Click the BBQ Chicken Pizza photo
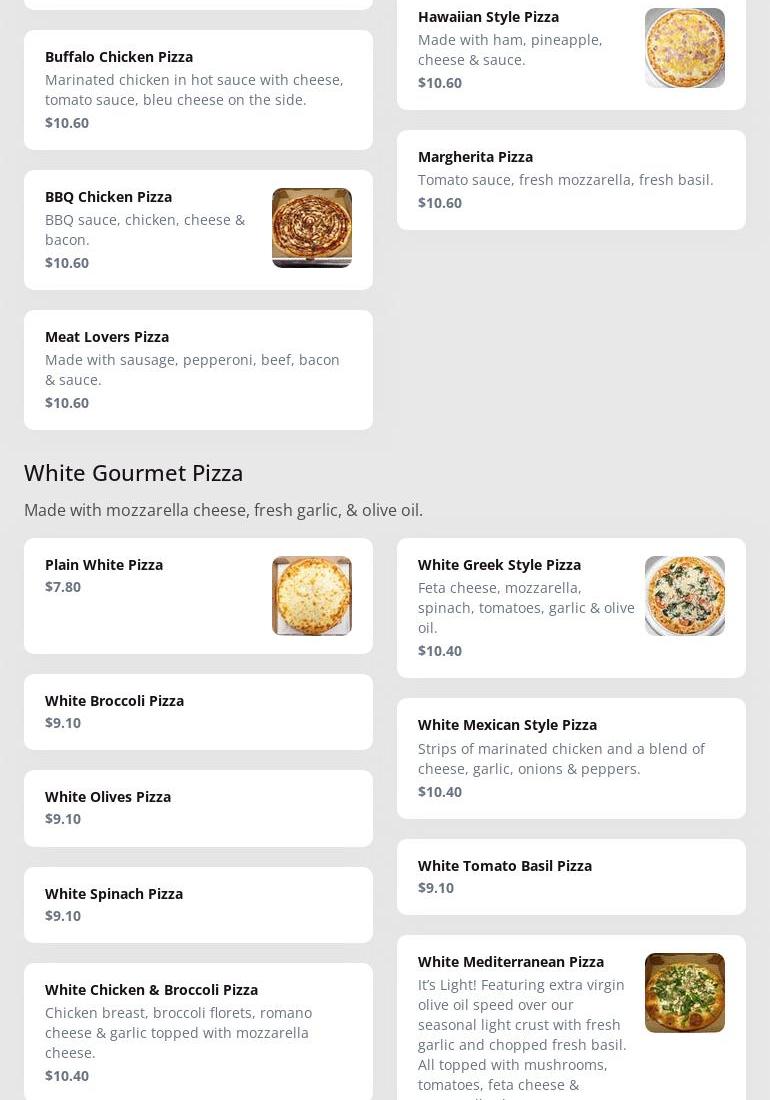Viewport: 770px width, 1100px height. click(311, 228)
